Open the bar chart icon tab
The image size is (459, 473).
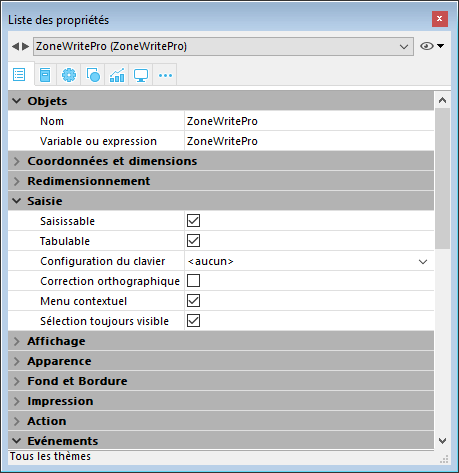tap(117, 75)
